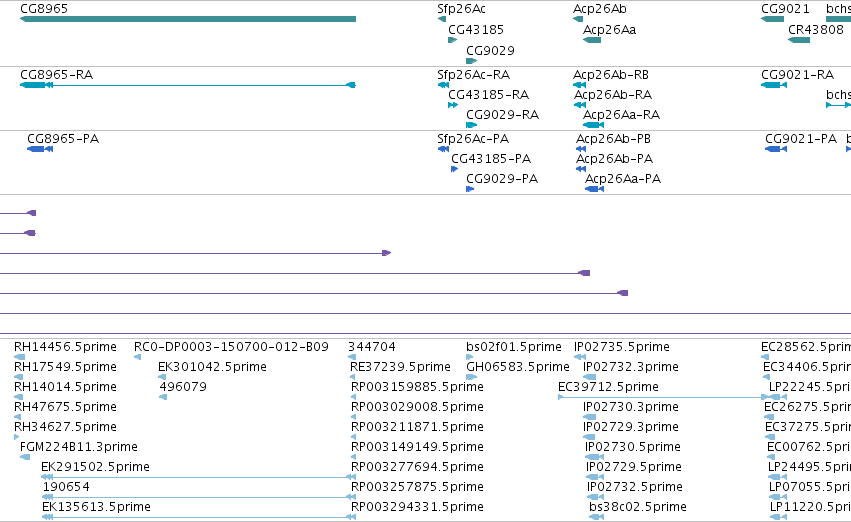Select the Acp26Ab gene label
Viewport: 851px width, 522px height.
click(600, 9)
